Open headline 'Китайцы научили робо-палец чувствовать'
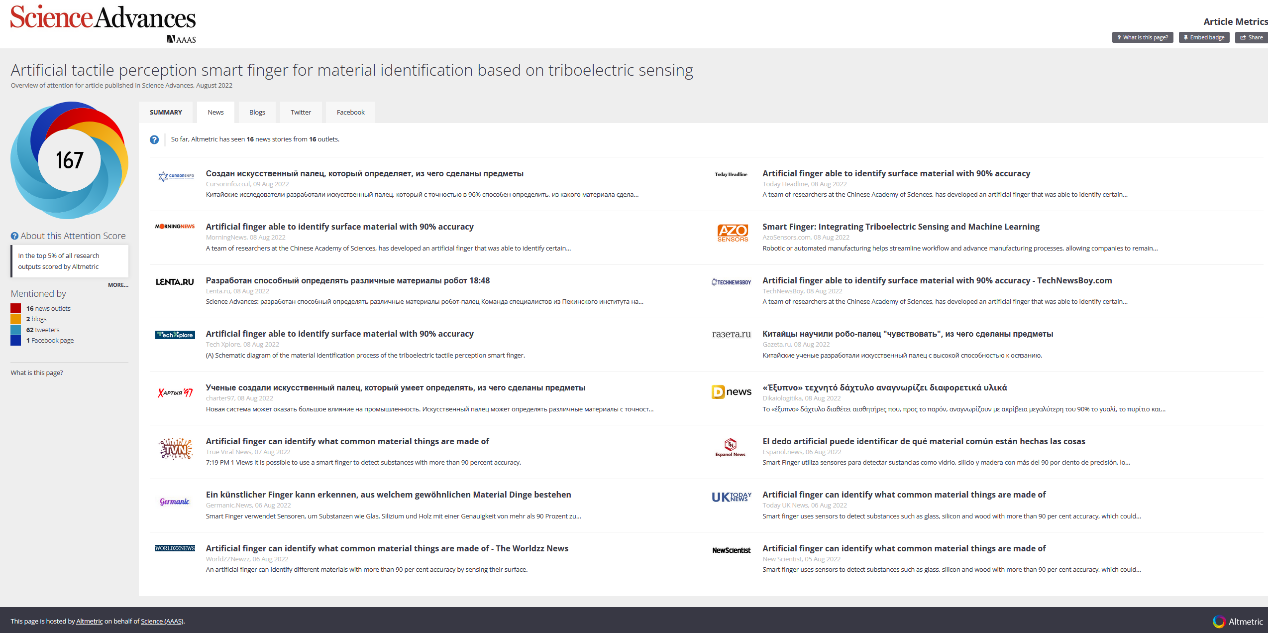Screen dimensions: 1268x633 [x=907, y=334]
